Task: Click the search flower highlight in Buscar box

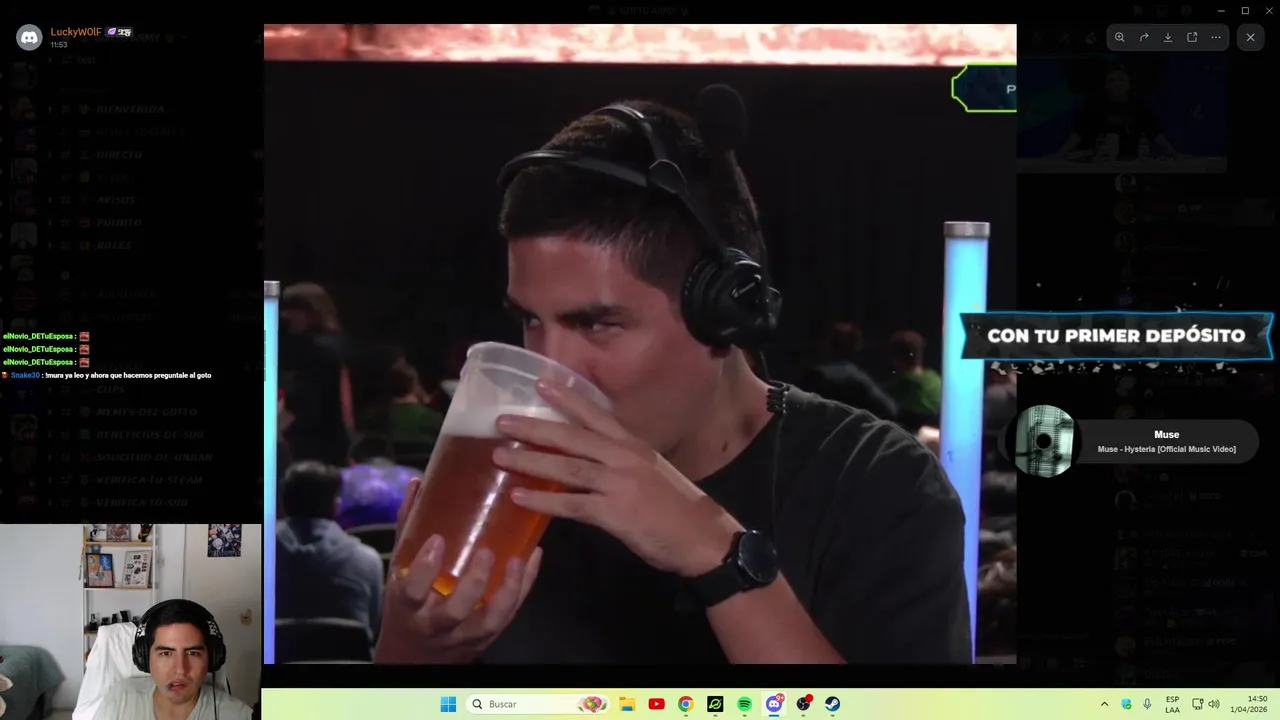Action: 592,704
